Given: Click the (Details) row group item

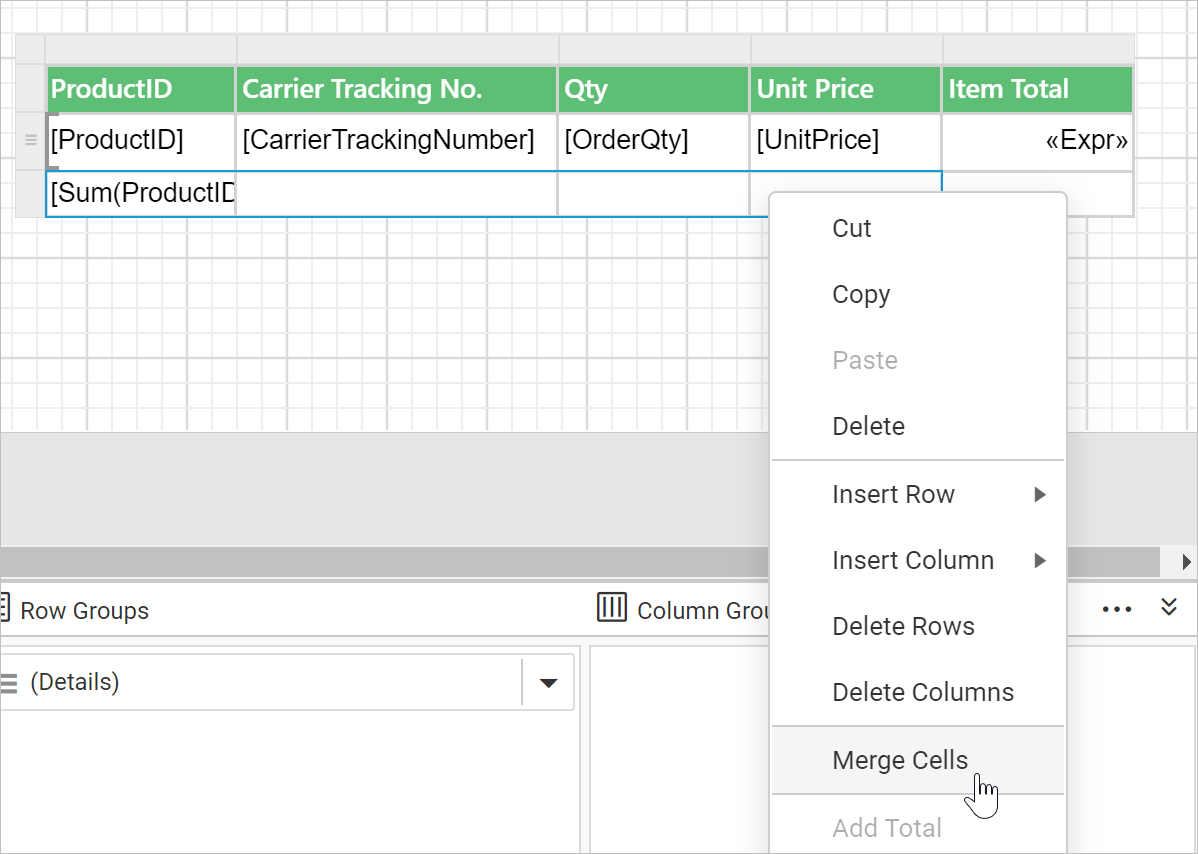Looking at the screenshot, I should pyautogui.click(x=287, y=683).
